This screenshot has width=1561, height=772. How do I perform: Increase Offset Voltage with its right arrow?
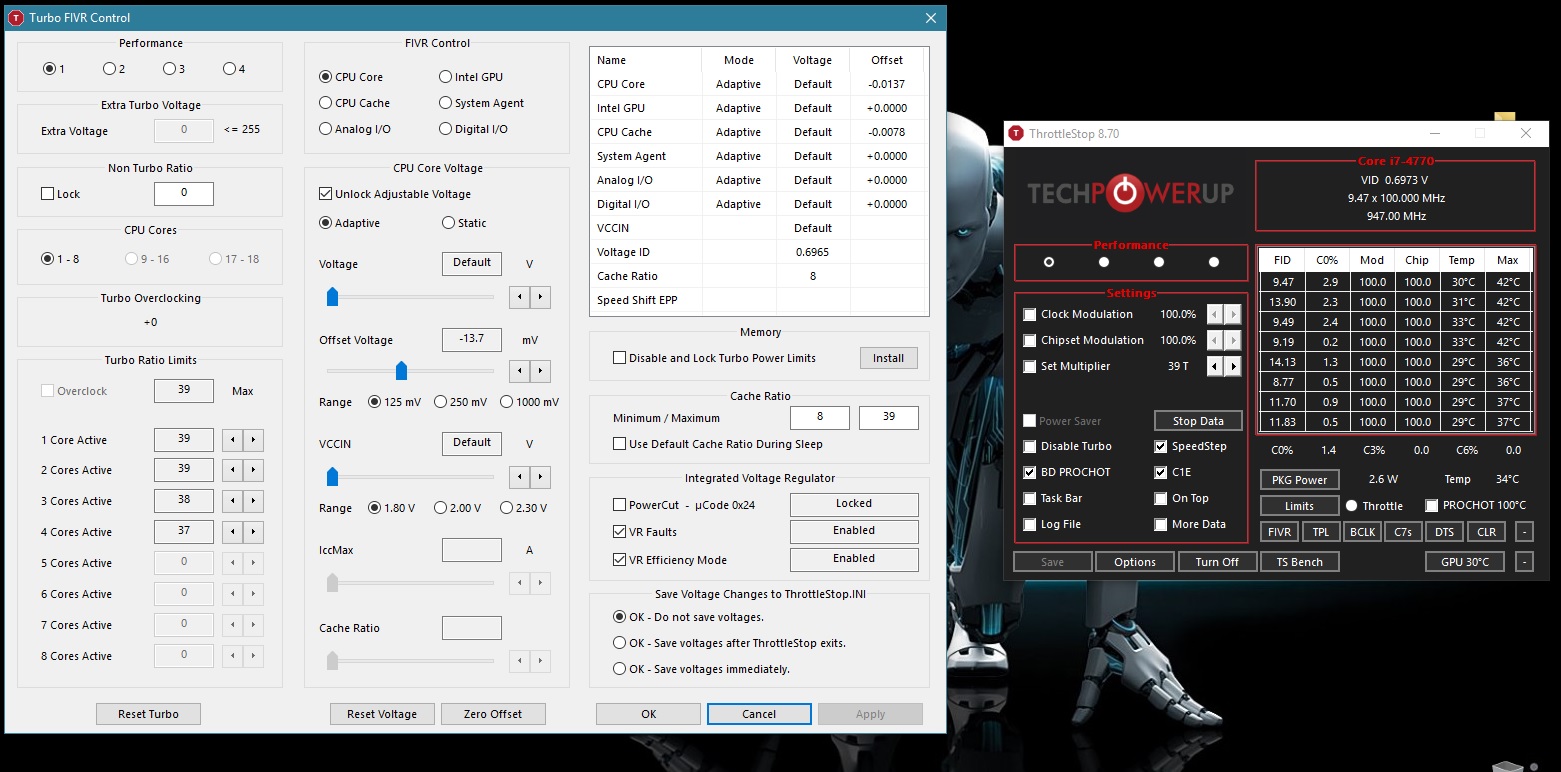click(x=540, y=371)
